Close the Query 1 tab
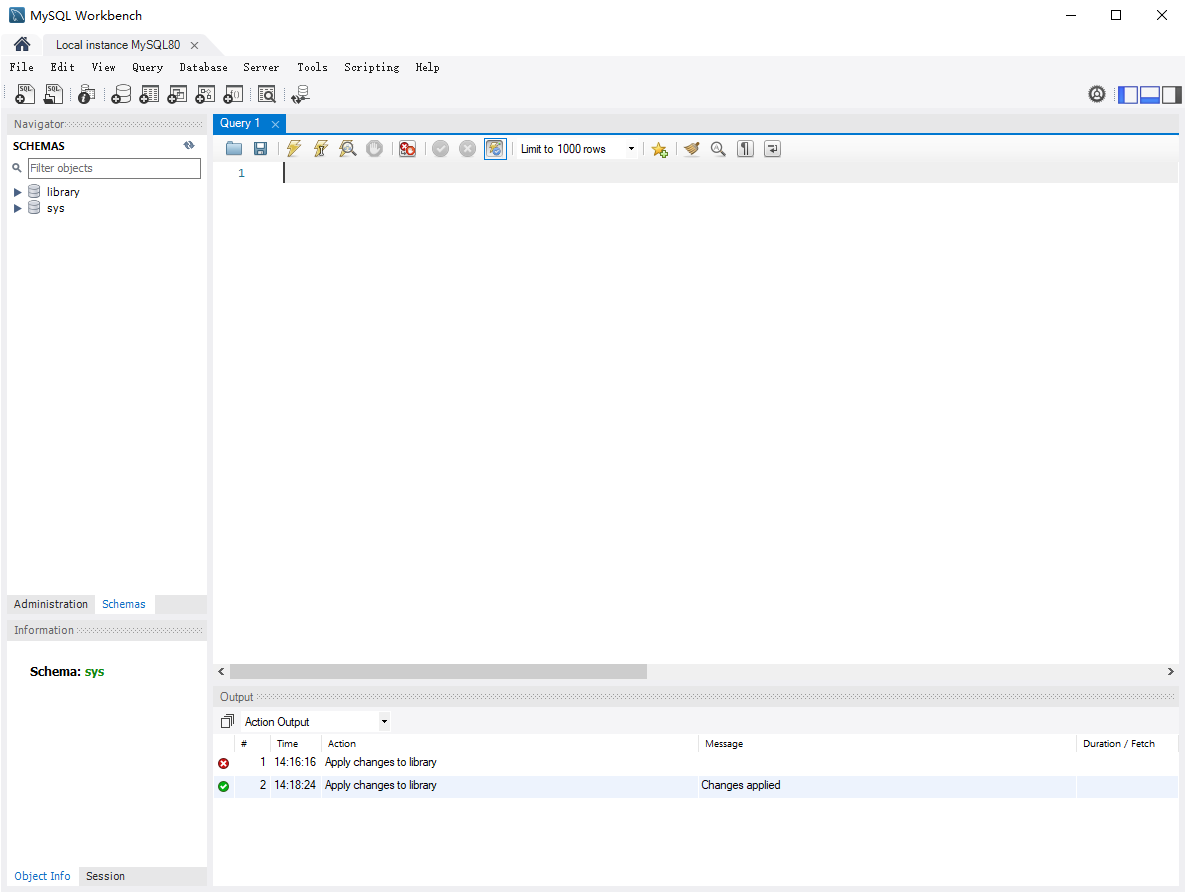The height and width of the screenshot is (893, 1186). pos(275,124)
